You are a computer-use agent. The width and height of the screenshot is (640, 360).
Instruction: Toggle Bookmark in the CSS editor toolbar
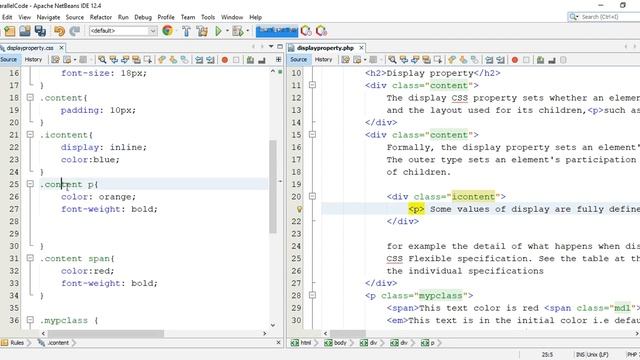185,60
